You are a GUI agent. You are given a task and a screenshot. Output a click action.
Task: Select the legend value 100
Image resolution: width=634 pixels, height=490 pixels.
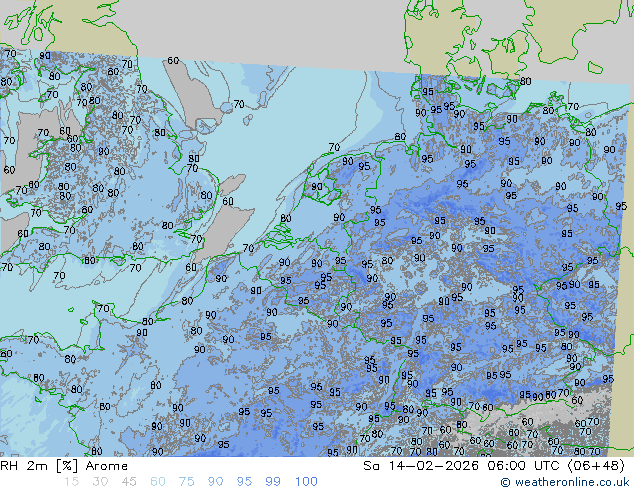click(306, 482)
